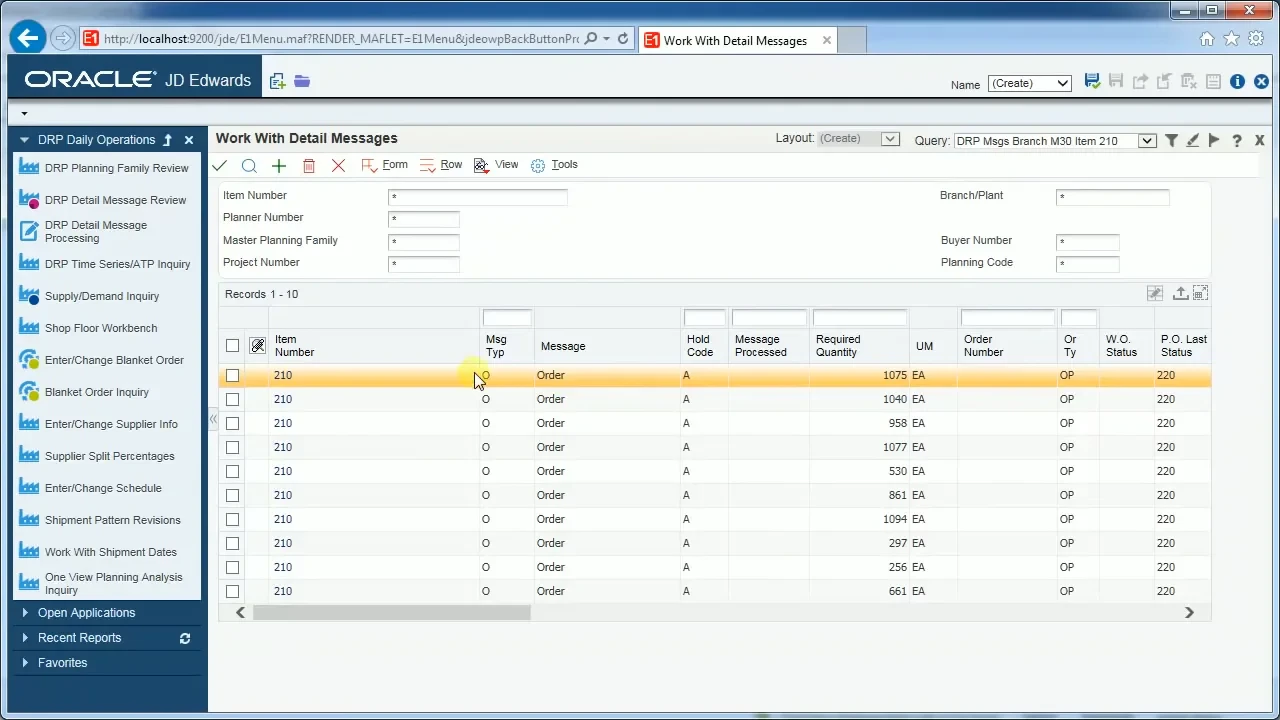
Task: Collapse the DRP Daily Operations section
Action: pyautogui.click(x=24, y=140)
